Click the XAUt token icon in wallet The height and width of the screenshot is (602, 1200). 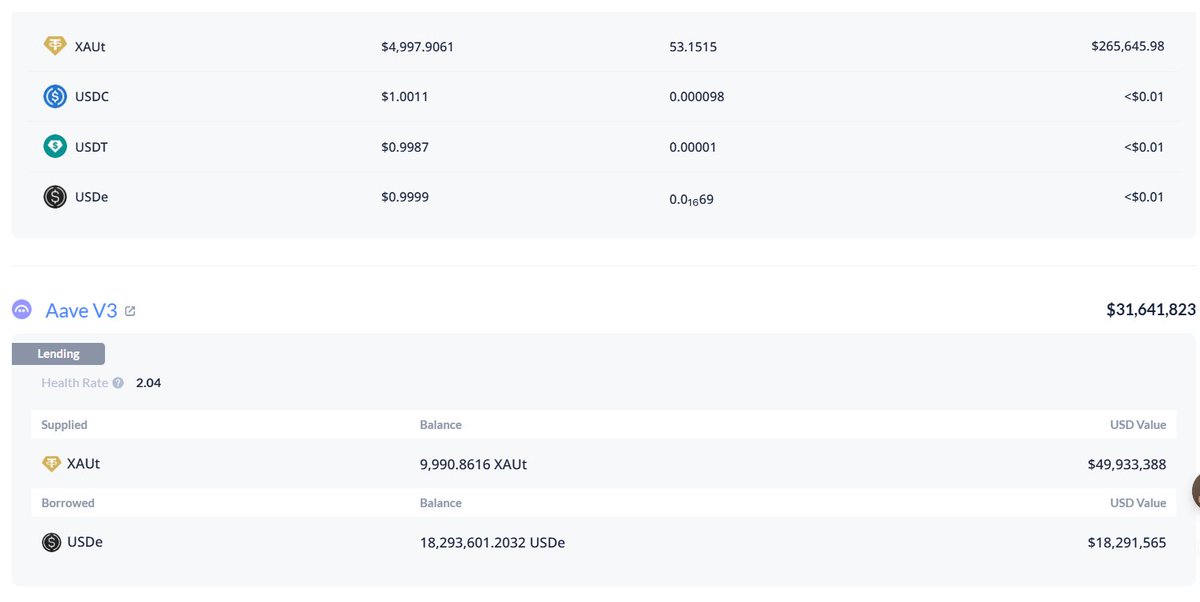click(55, 46)
